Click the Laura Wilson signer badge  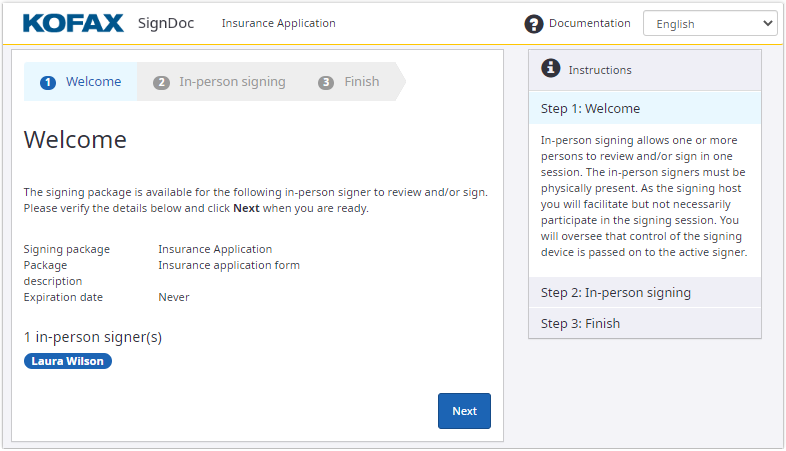point(68,361)
